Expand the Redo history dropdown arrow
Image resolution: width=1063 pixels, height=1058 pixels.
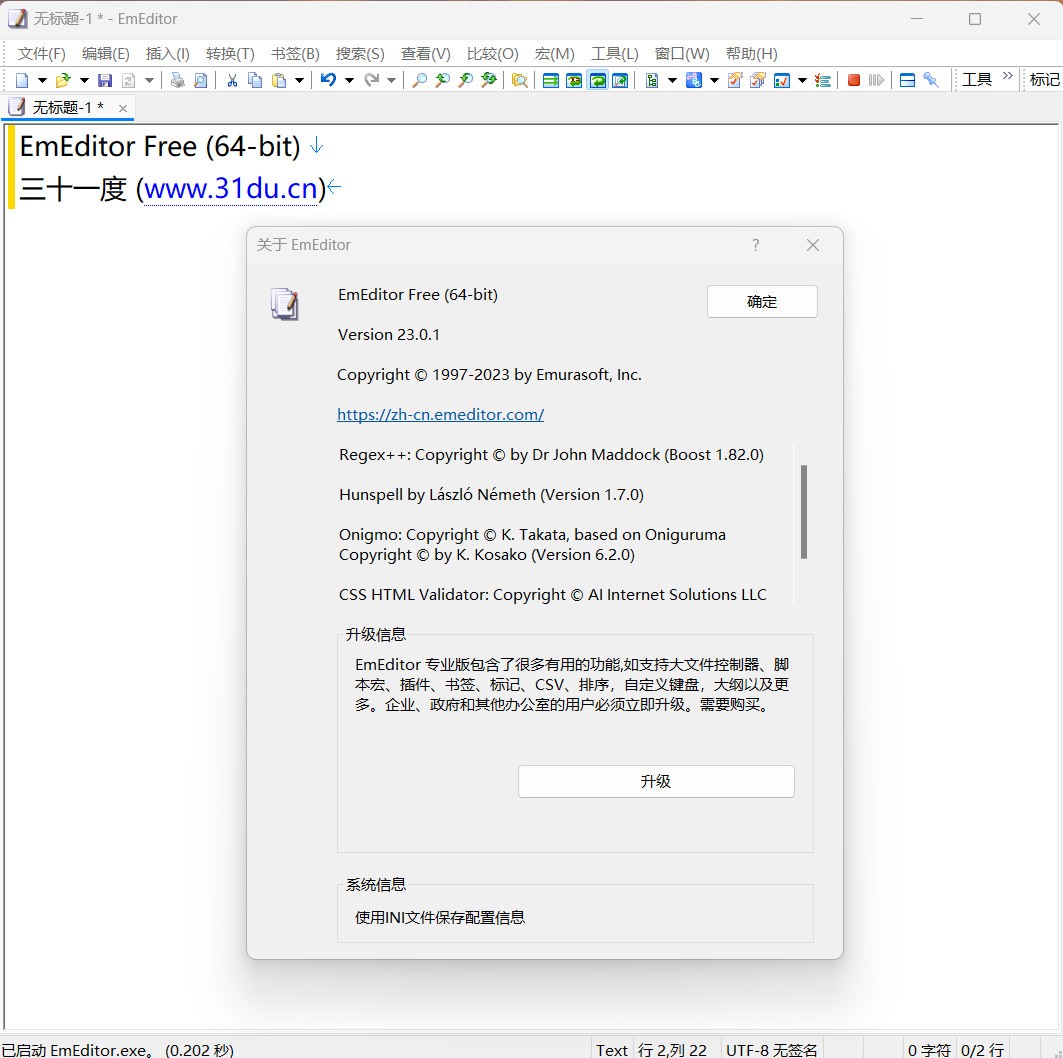click(391, 81)
